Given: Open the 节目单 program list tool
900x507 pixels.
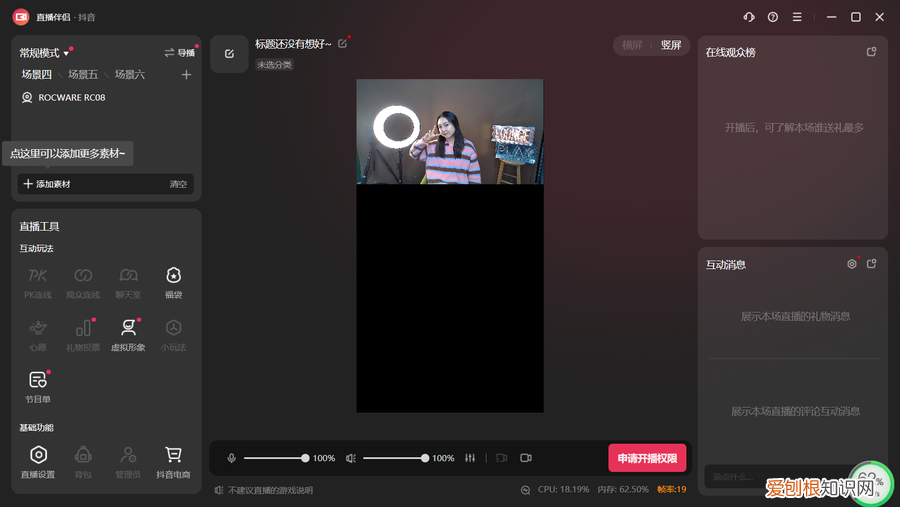Looking at the screenshot, I should click(x=38, y=388).
